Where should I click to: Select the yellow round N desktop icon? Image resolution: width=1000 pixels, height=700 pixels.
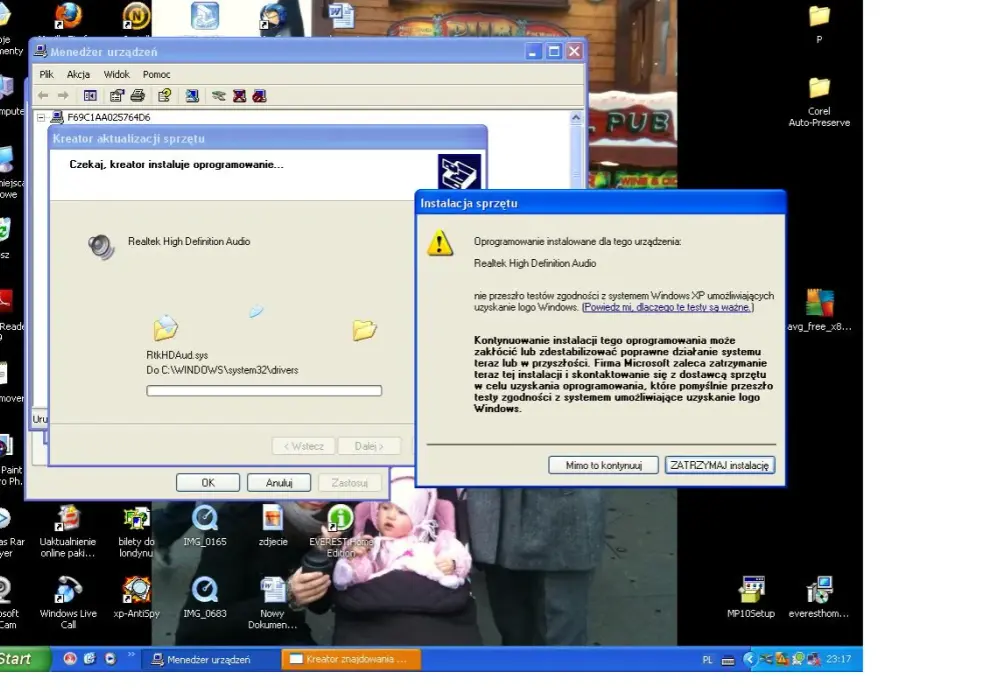tap(136, 16)
